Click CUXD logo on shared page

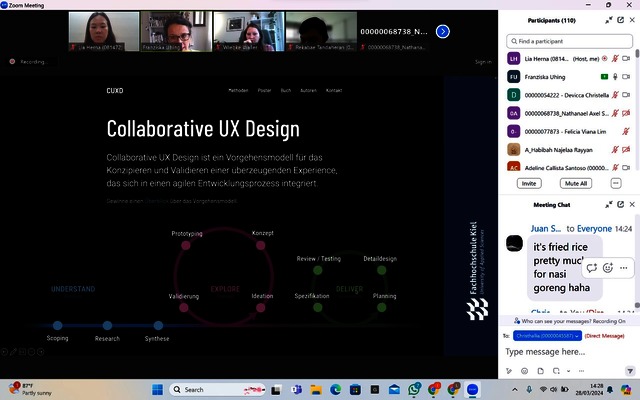(x=115, y=91)
